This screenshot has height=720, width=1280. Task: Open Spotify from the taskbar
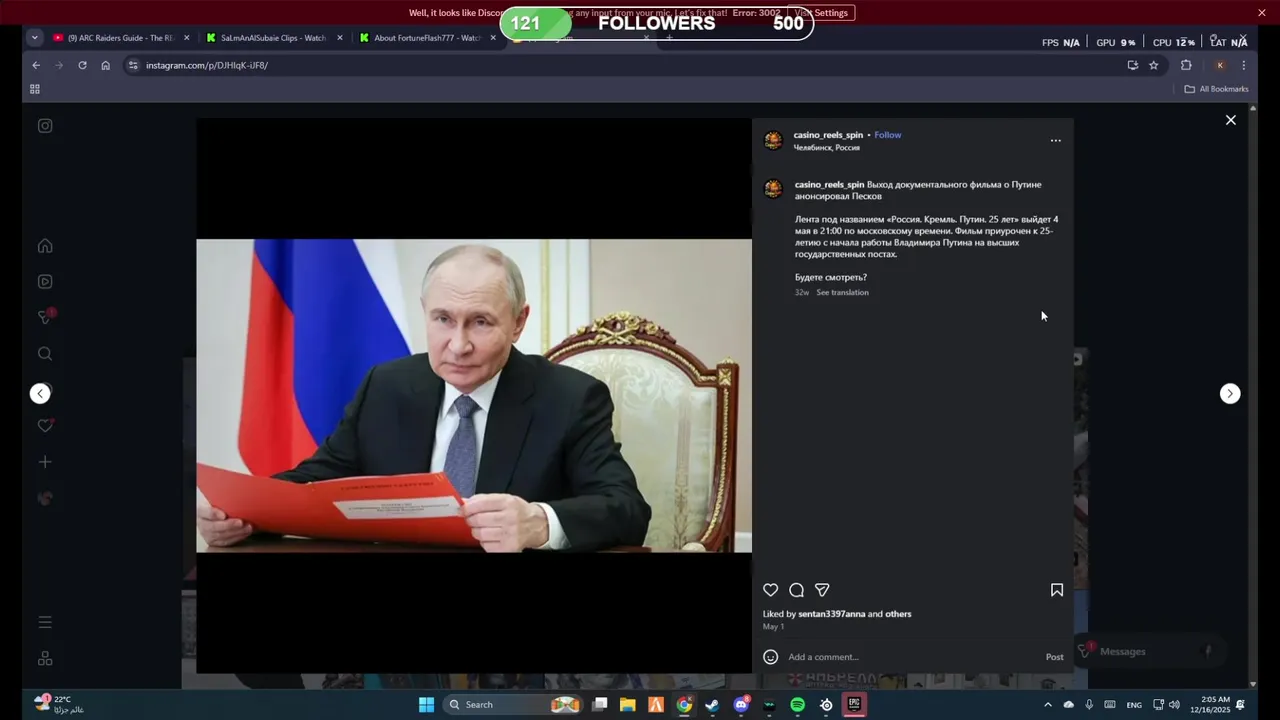click(x=797, y=705)
